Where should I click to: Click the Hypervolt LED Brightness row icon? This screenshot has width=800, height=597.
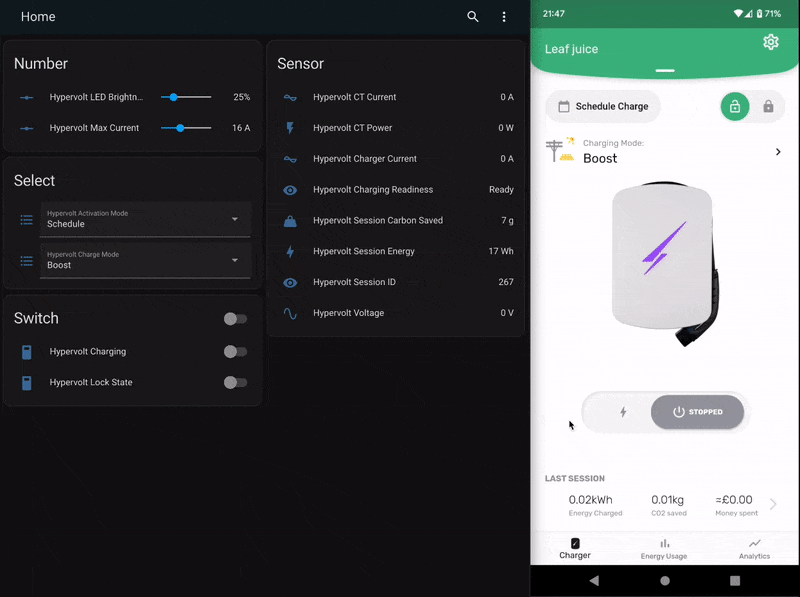point(27,97)
